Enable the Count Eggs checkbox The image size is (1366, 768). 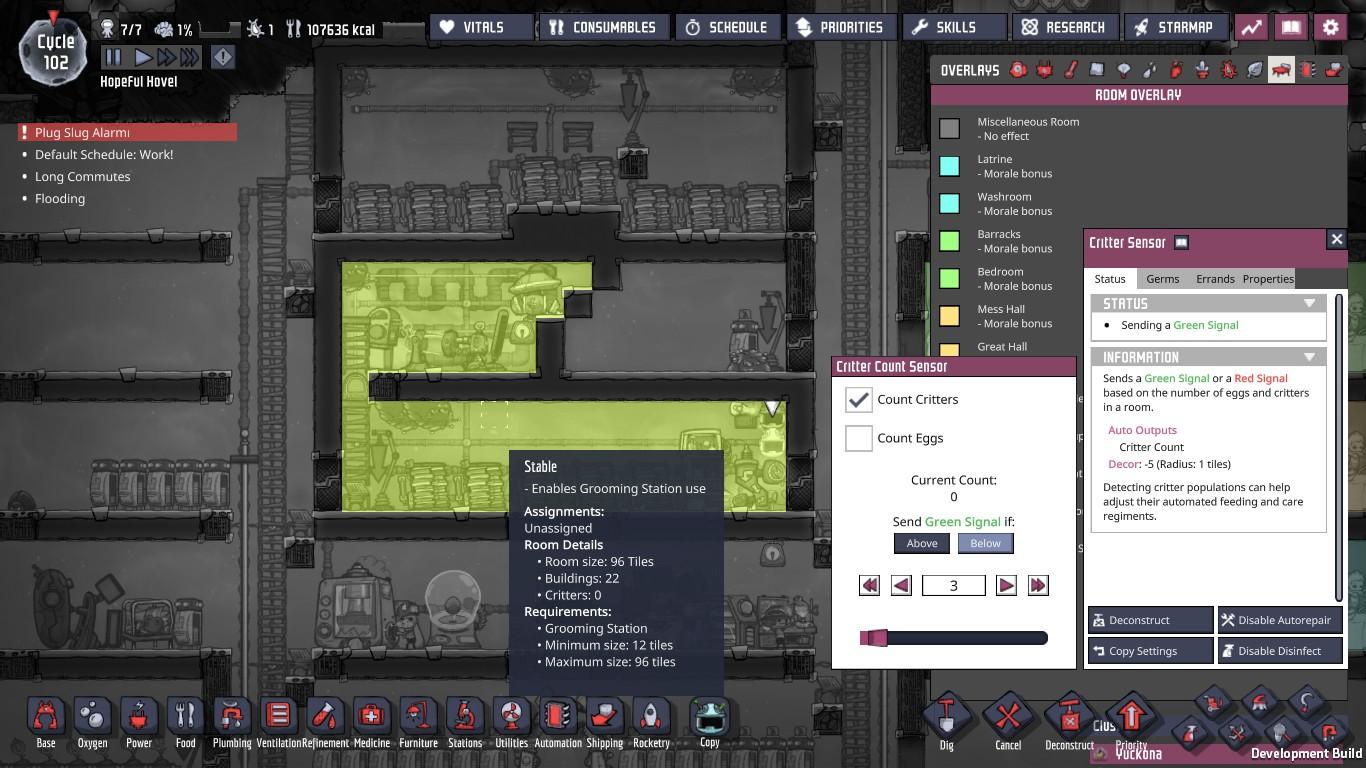tap(858, 438)
